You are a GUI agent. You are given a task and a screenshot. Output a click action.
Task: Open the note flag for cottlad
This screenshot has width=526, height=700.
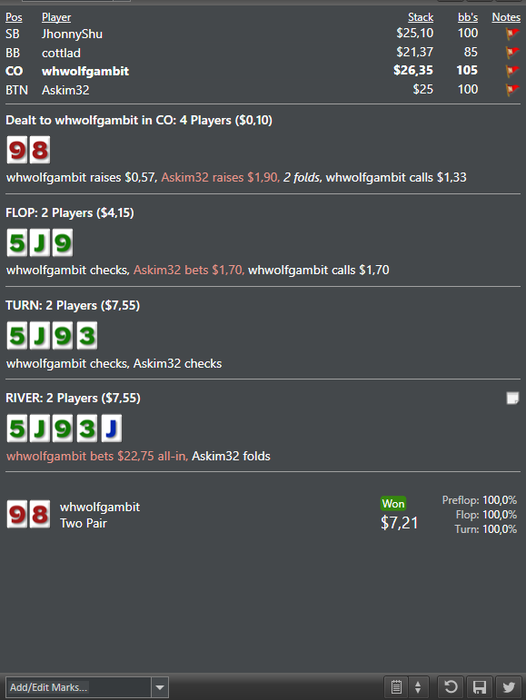point(512,53)
